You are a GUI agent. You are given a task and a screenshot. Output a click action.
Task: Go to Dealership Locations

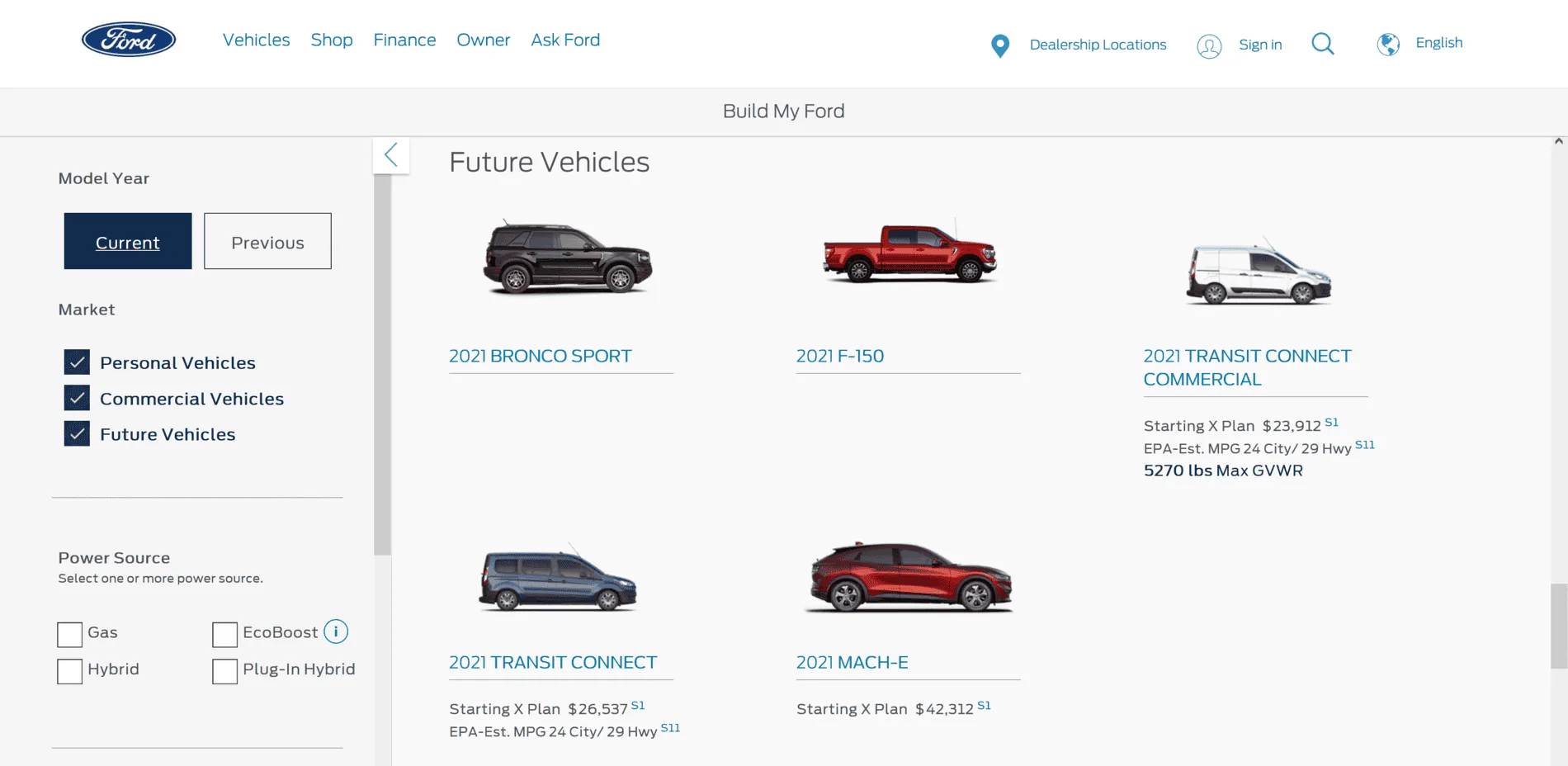click(1098, 45)
